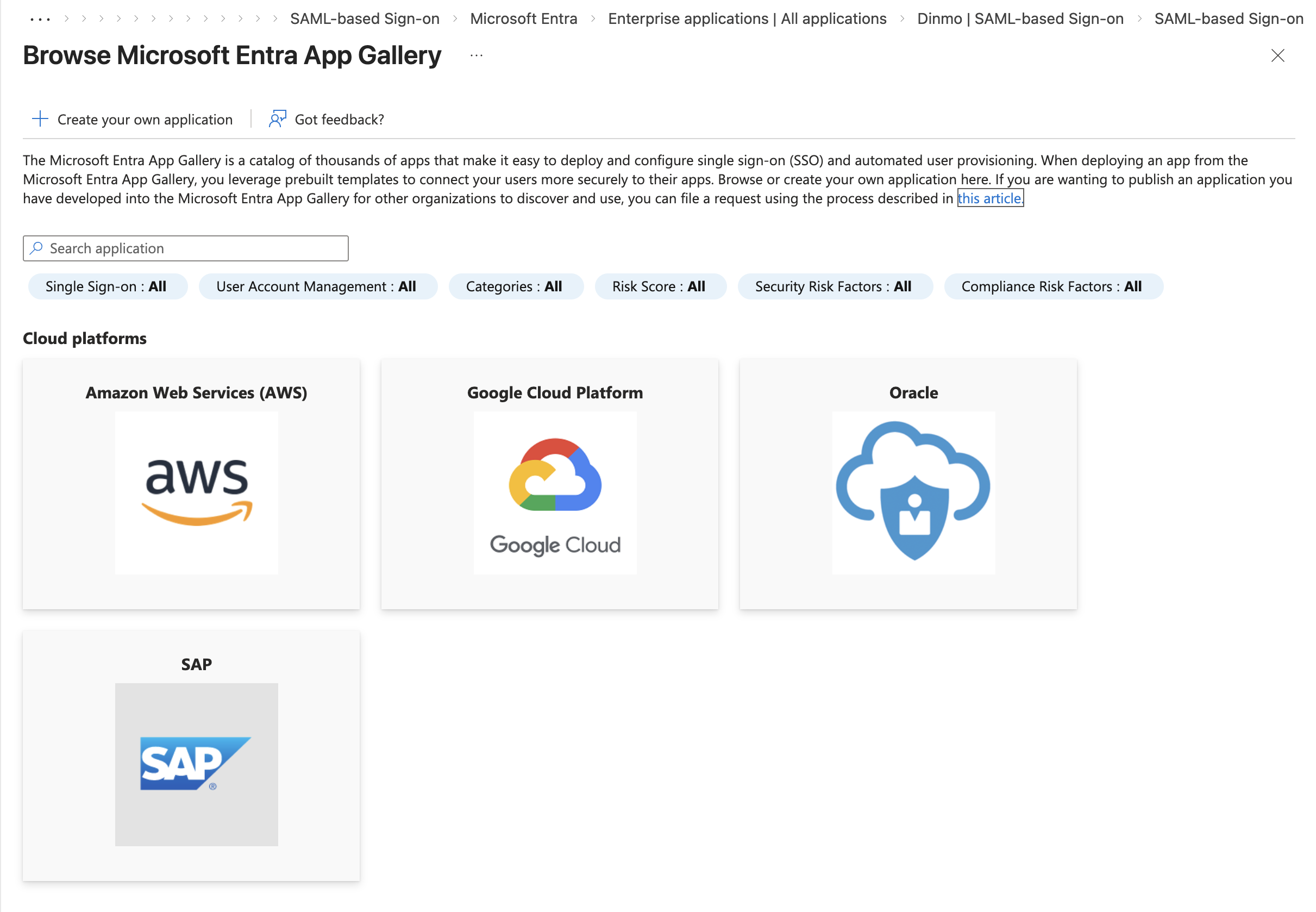This screenshot has width=1316, height=912.
Task: Open the Risk Score filter
Action: tap(660, 286)
